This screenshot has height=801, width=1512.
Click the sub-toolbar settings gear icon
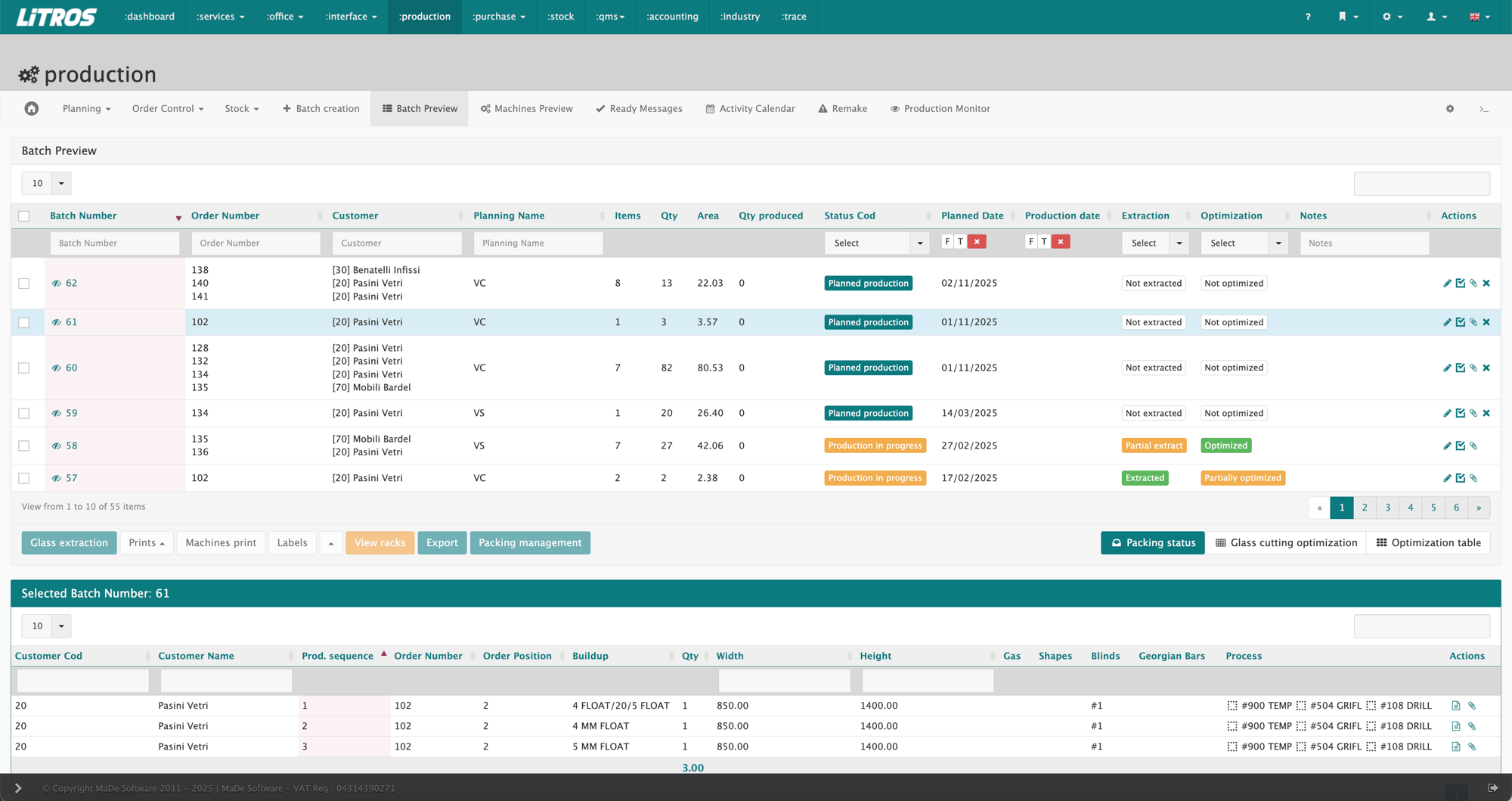click(x=1450, y=108)
